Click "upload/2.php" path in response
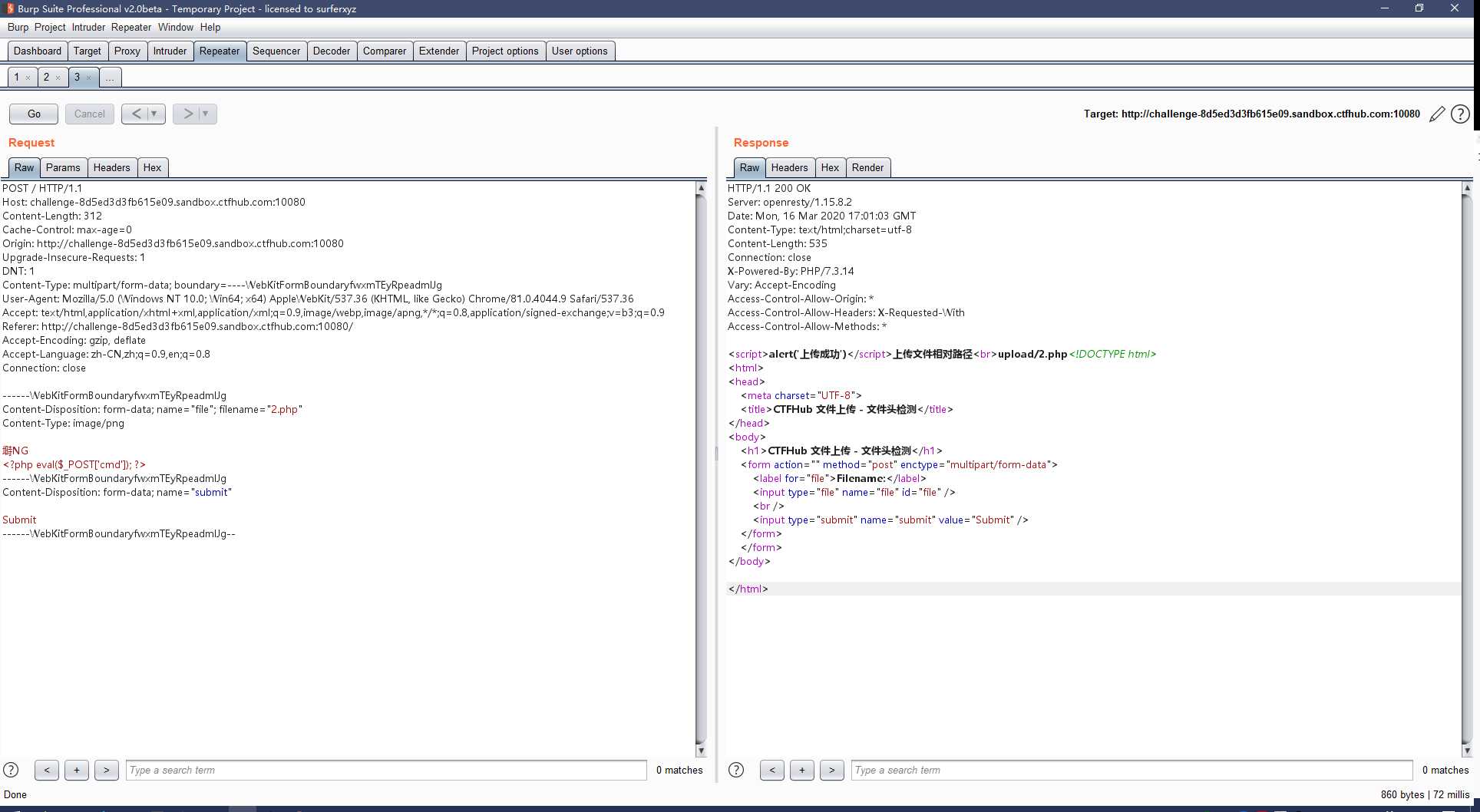This screenshot has width=1480, height=812. click(1032, 354)
